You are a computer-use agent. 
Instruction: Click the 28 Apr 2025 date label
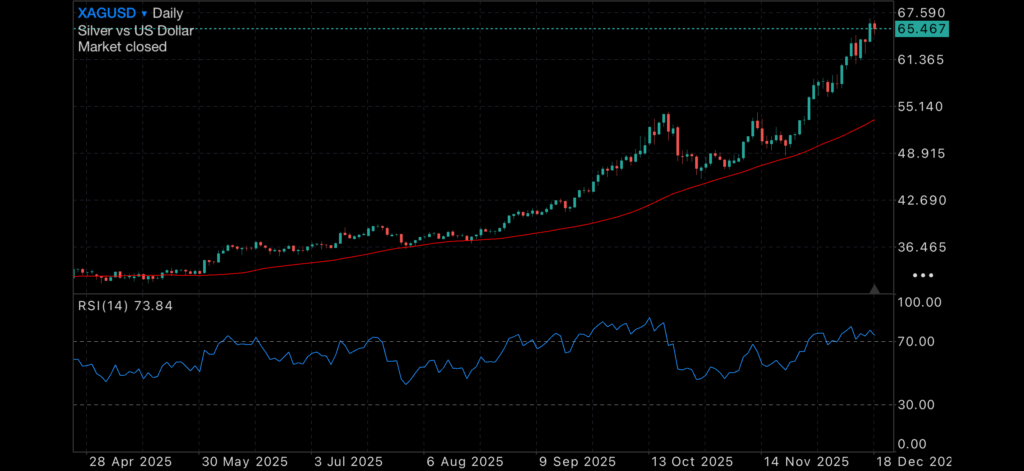(x=133, y=462)
